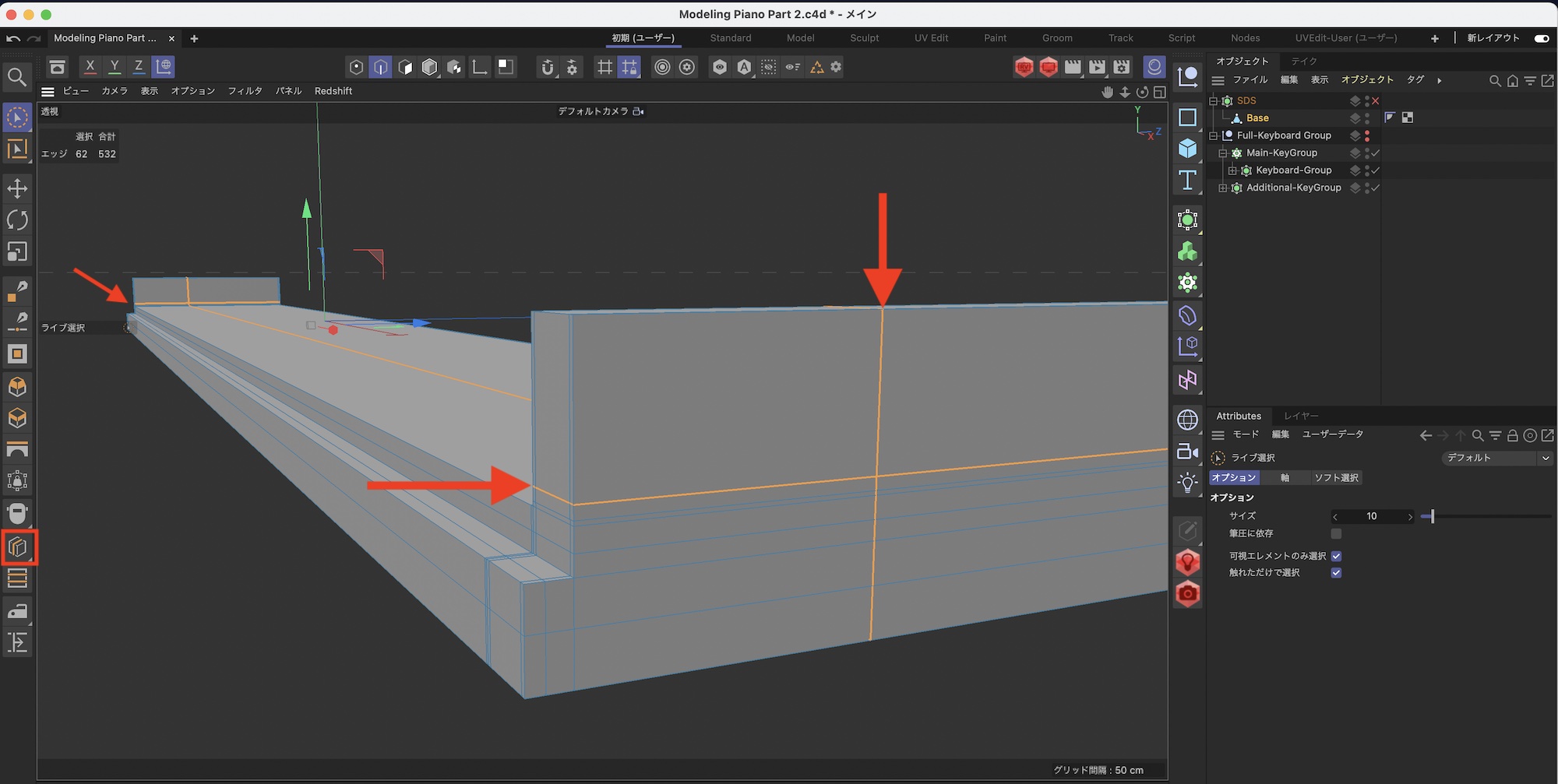Screen dimensions: 1558x784
Task: Select the Rotate tool
Action: point(17,220)
